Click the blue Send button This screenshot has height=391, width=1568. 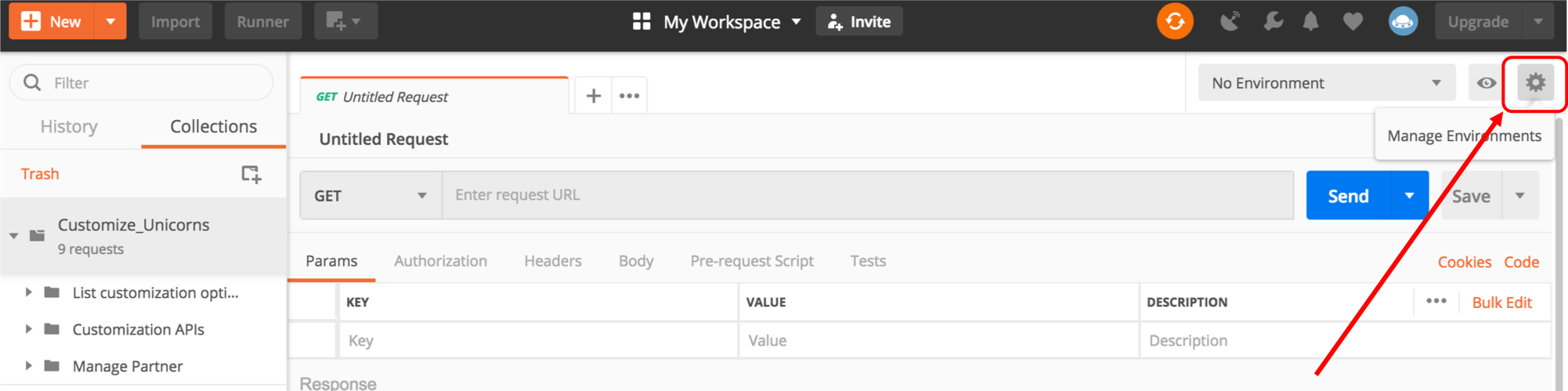coord(1348,195)
